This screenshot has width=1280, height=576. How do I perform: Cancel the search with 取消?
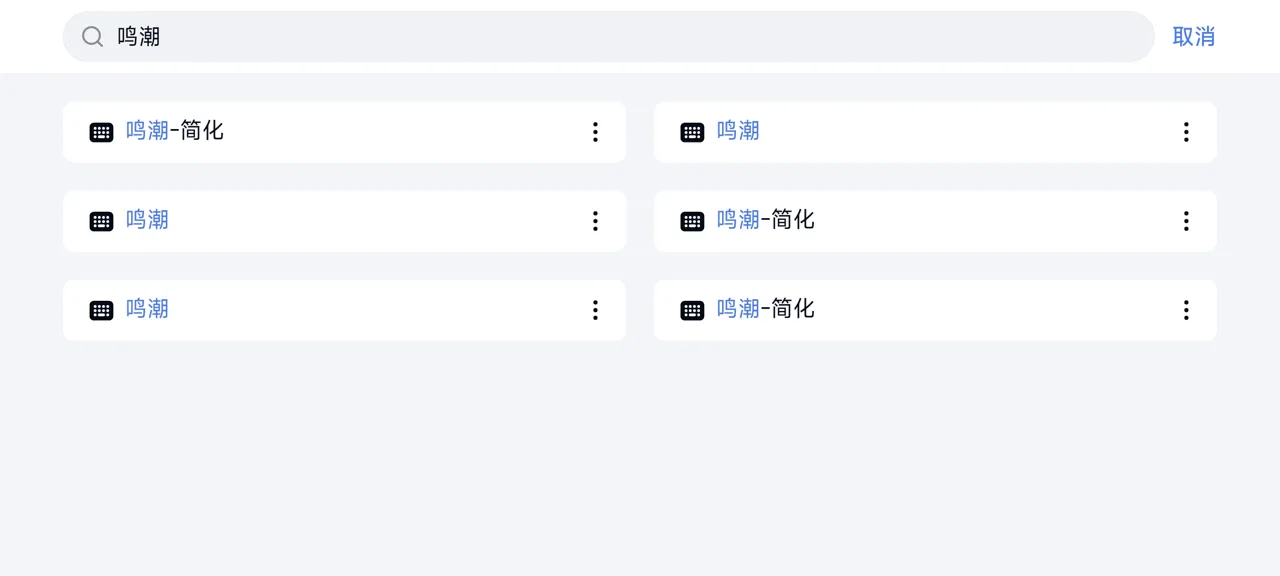pyautogui.click(x=1193, y=37)
